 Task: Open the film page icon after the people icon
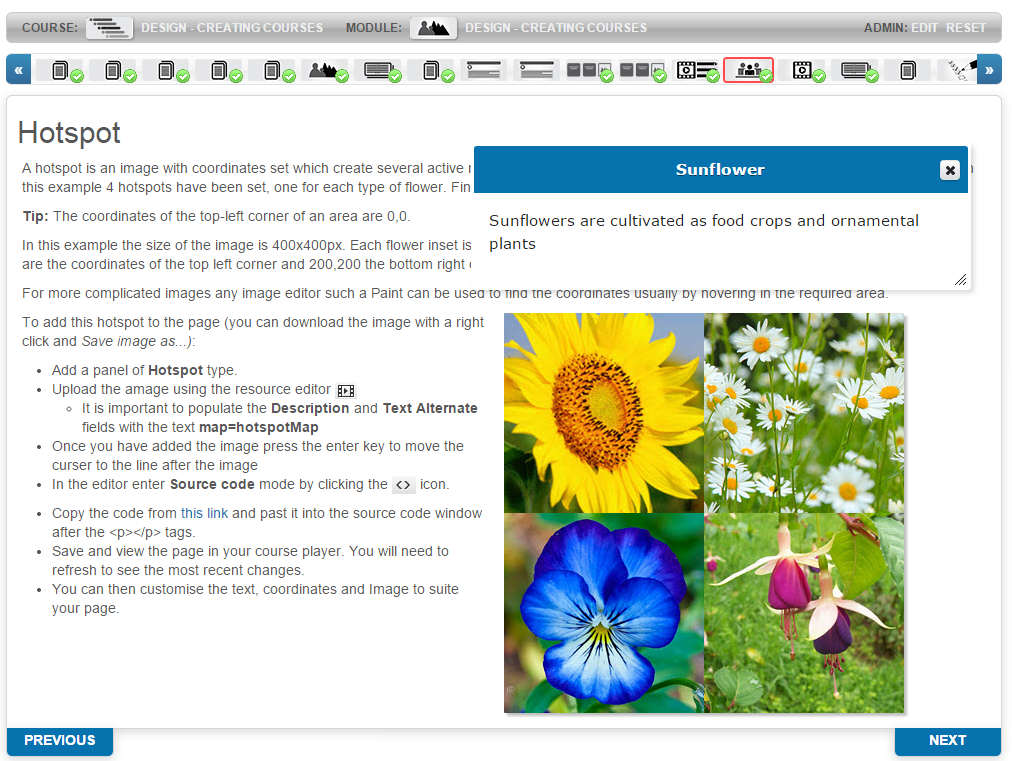click(803, 70)
